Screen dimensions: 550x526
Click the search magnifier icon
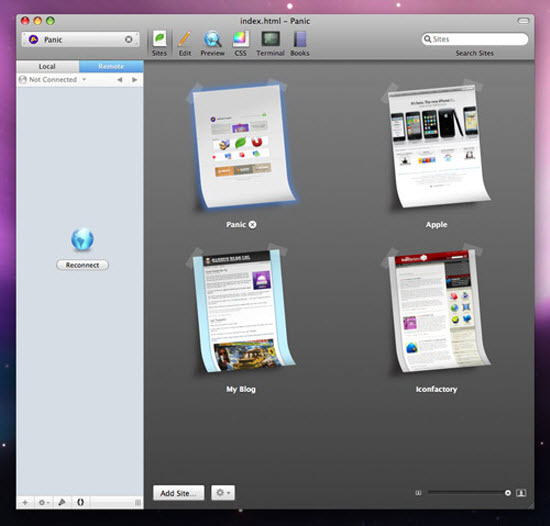428,39
